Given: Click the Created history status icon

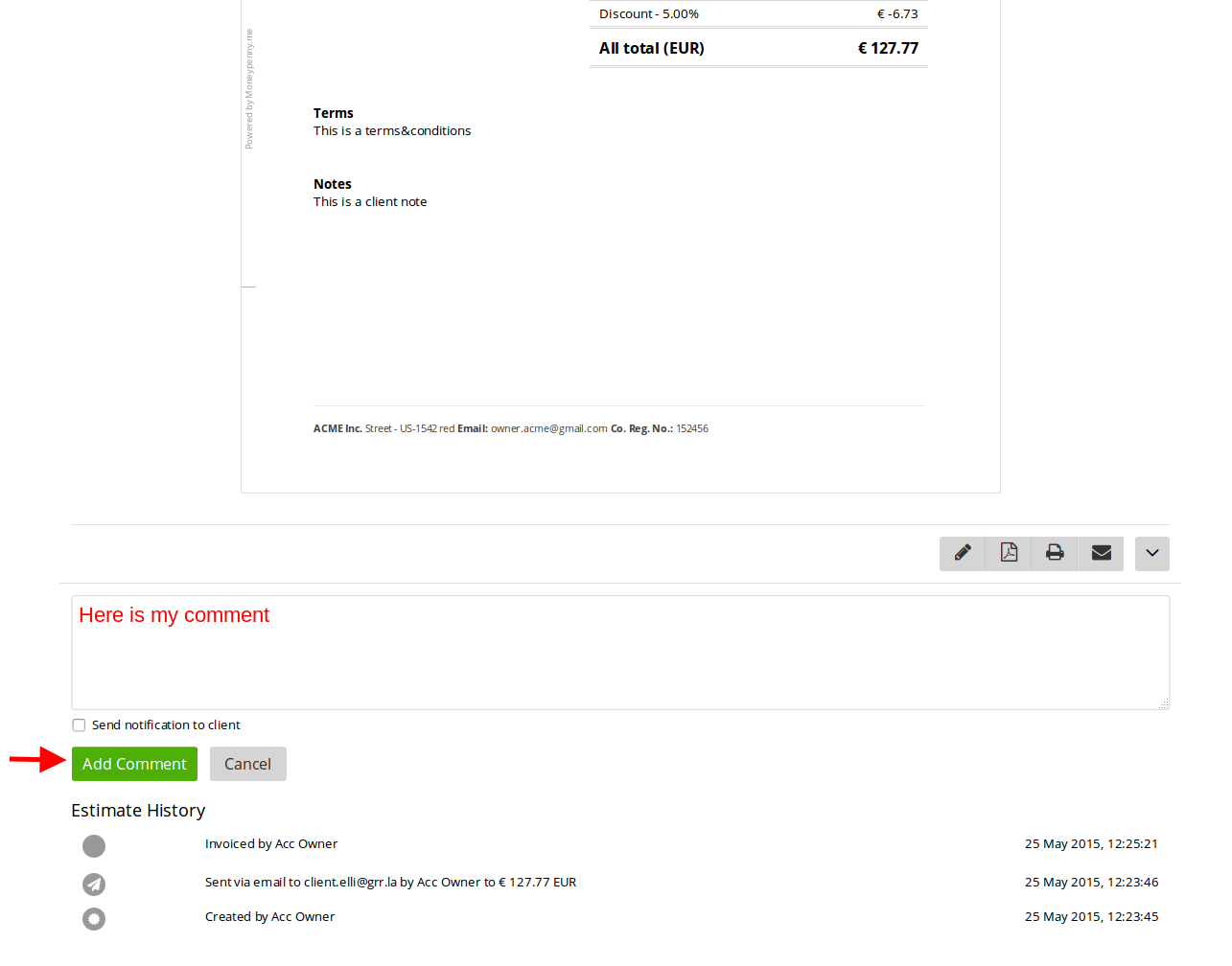Looking at the screenshot, I should click(x=94, y=919).
